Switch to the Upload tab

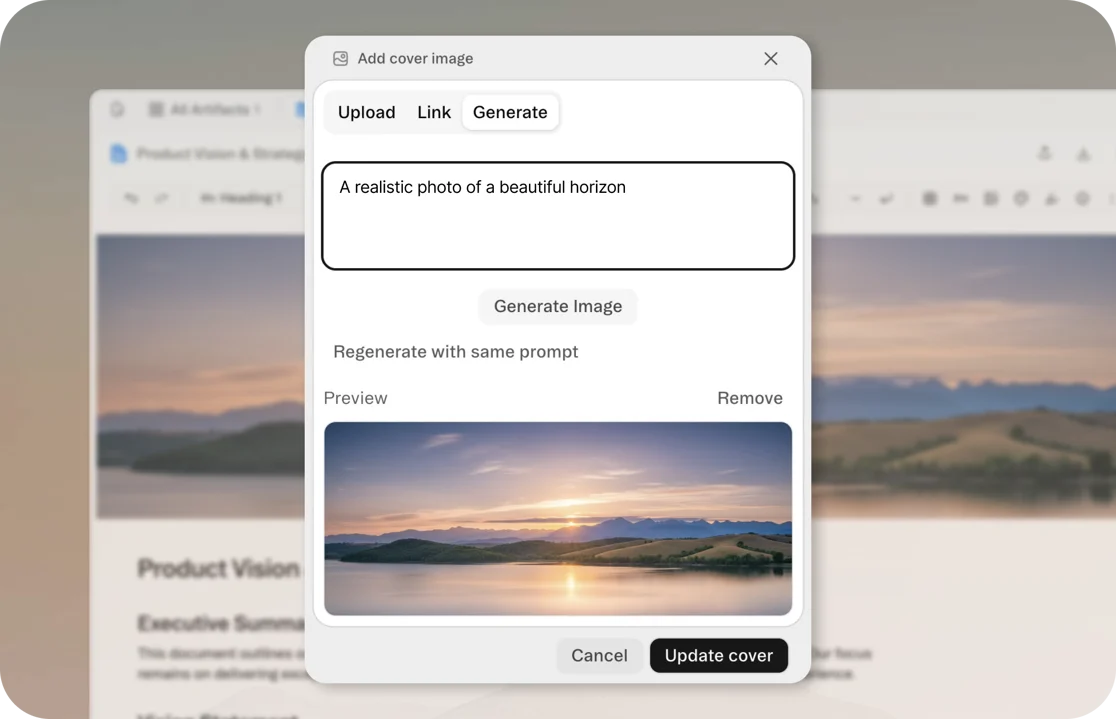[366, 113]
